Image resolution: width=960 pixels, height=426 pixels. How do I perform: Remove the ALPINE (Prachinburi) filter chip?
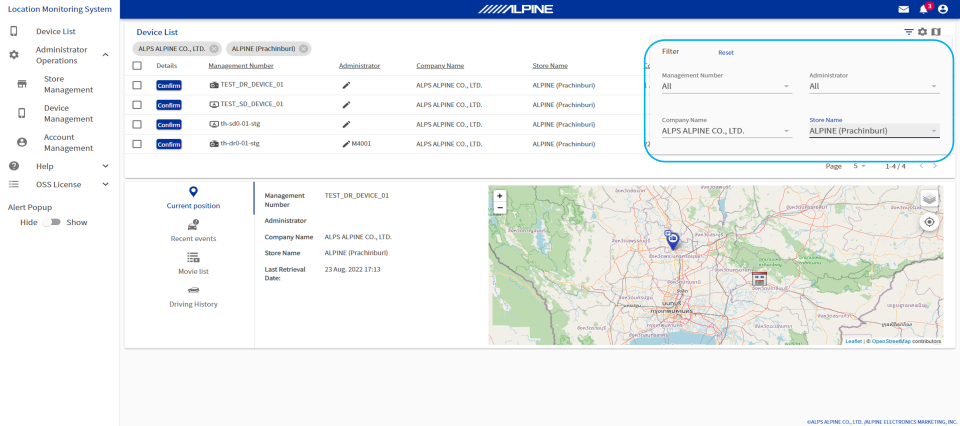click(x=303, y=49)
